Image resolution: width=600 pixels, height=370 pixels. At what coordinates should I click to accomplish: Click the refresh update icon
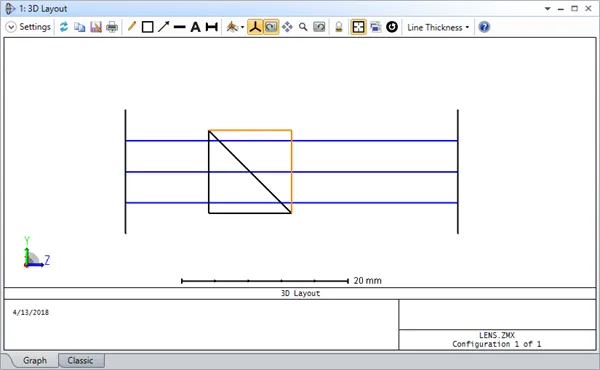pyautogui.click(x=64, y=27)
